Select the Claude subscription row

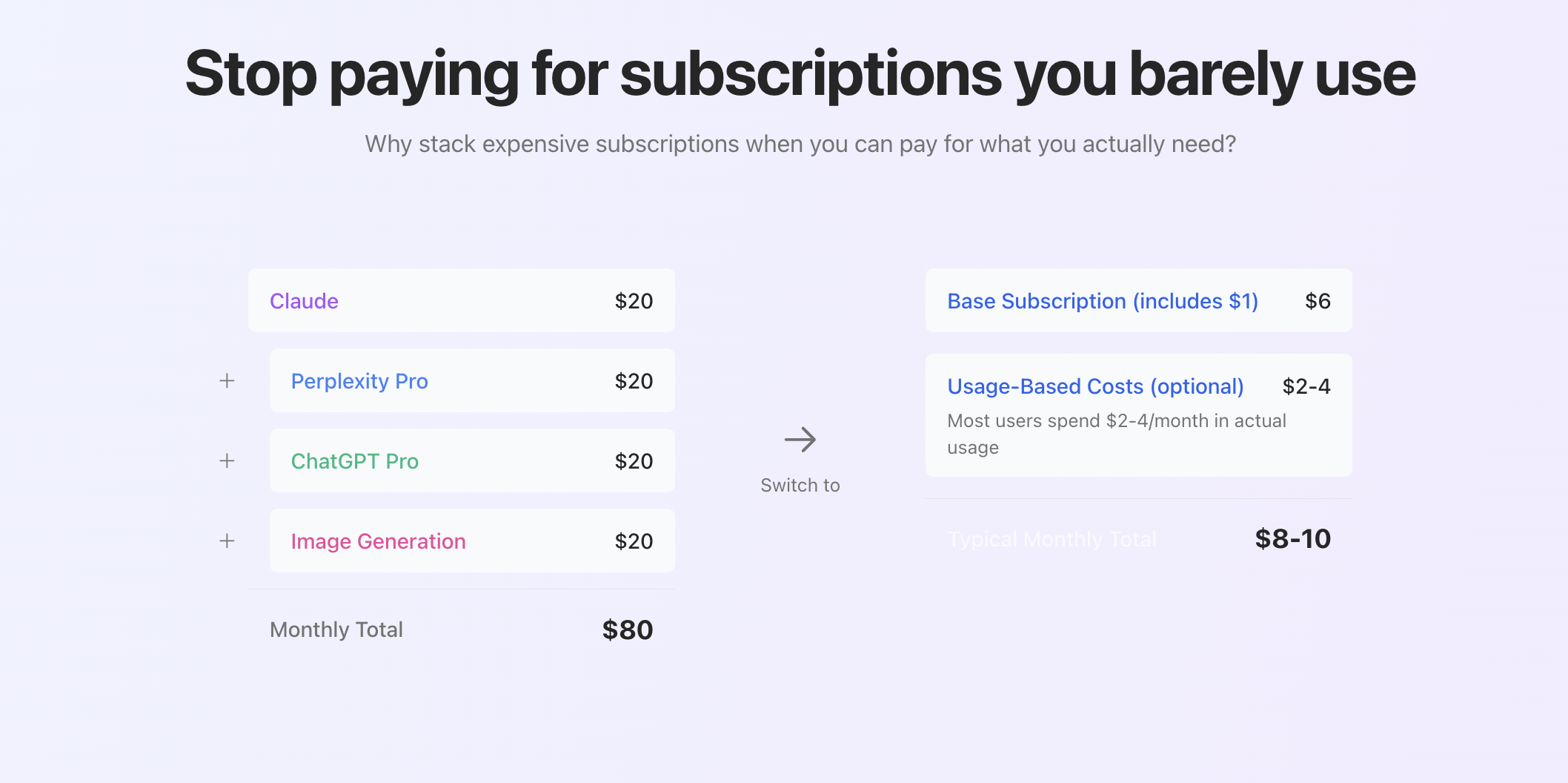[x=461, y=300]
